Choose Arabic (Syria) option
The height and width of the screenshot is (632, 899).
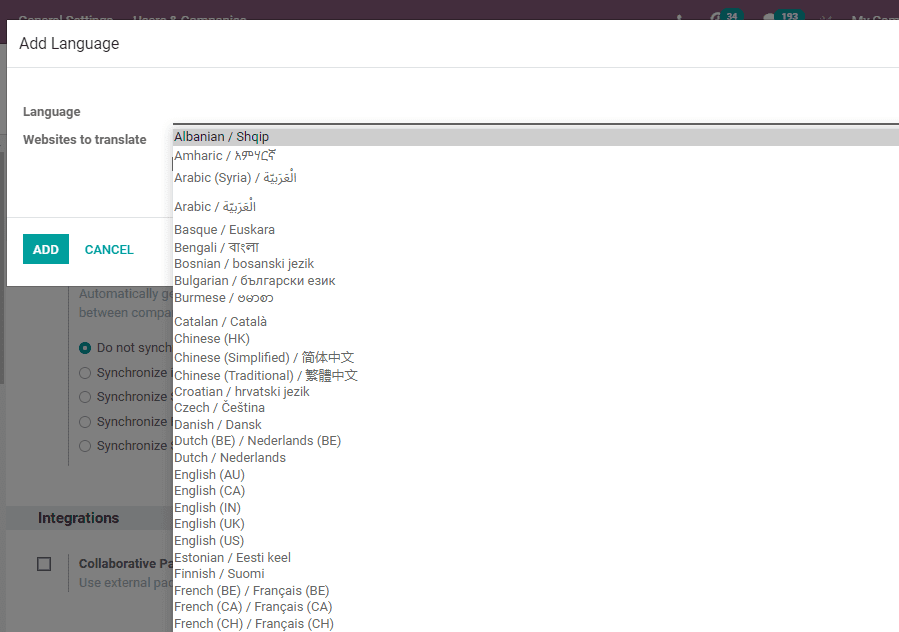(x=536, y=178)
